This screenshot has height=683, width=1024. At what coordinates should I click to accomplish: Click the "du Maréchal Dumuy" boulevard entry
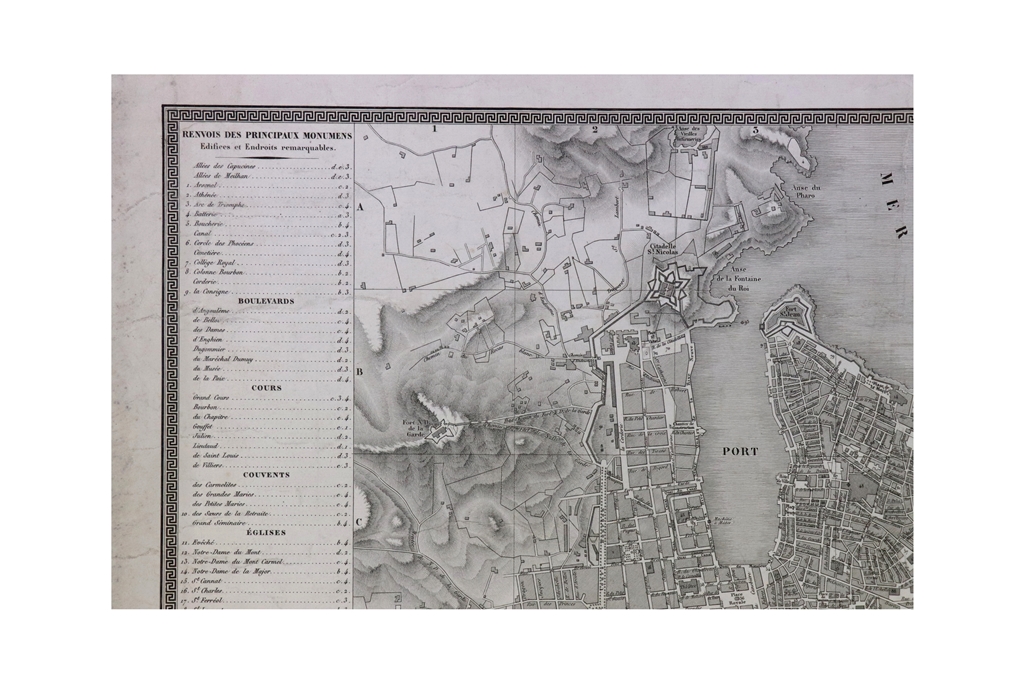pos(272,359)
